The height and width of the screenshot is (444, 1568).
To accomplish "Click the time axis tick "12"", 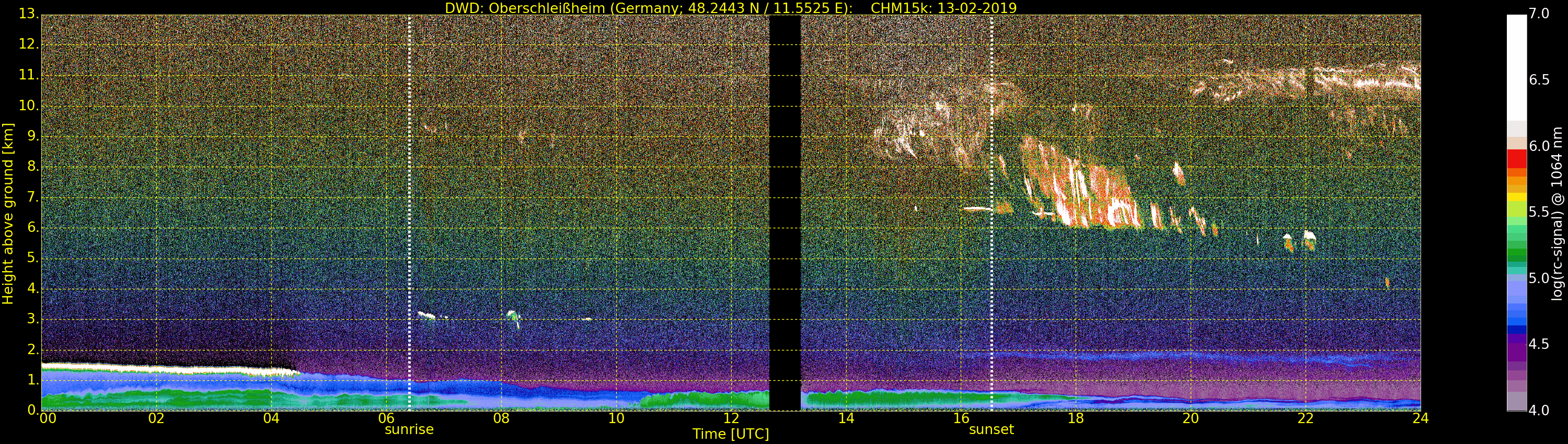I will pos(731,418).
